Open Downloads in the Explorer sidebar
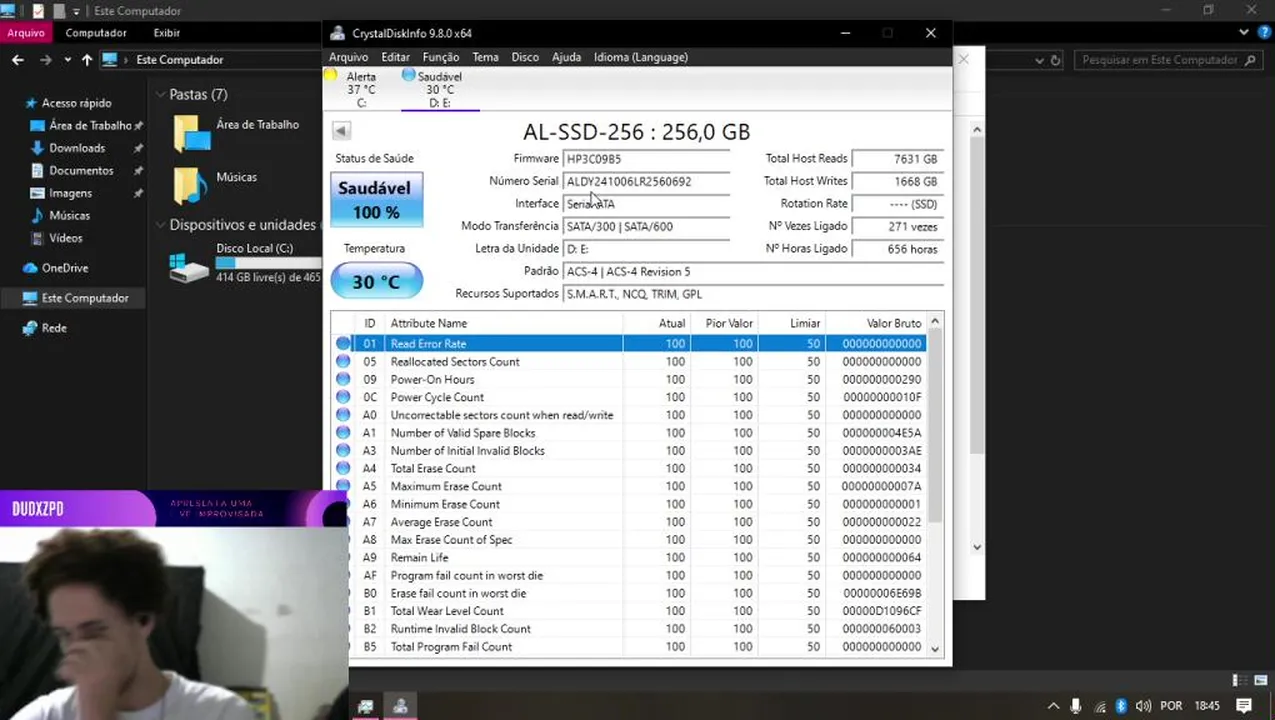This screenshot has width=1275, height=720. coord(77,148)
